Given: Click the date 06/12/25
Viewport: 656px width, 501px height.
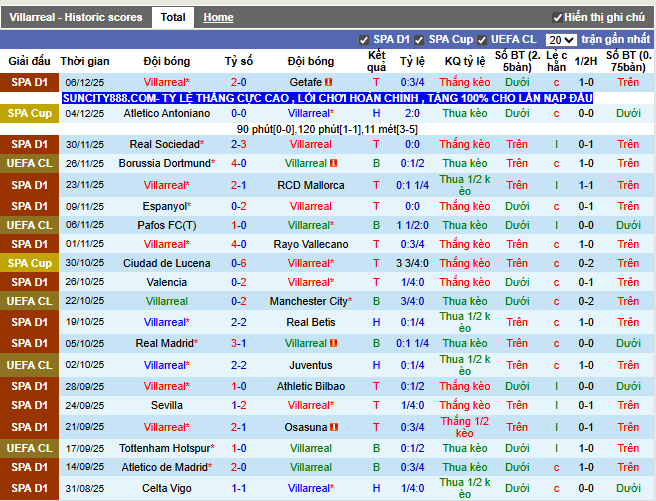Looking at the screenshot, I should [85, 83].
